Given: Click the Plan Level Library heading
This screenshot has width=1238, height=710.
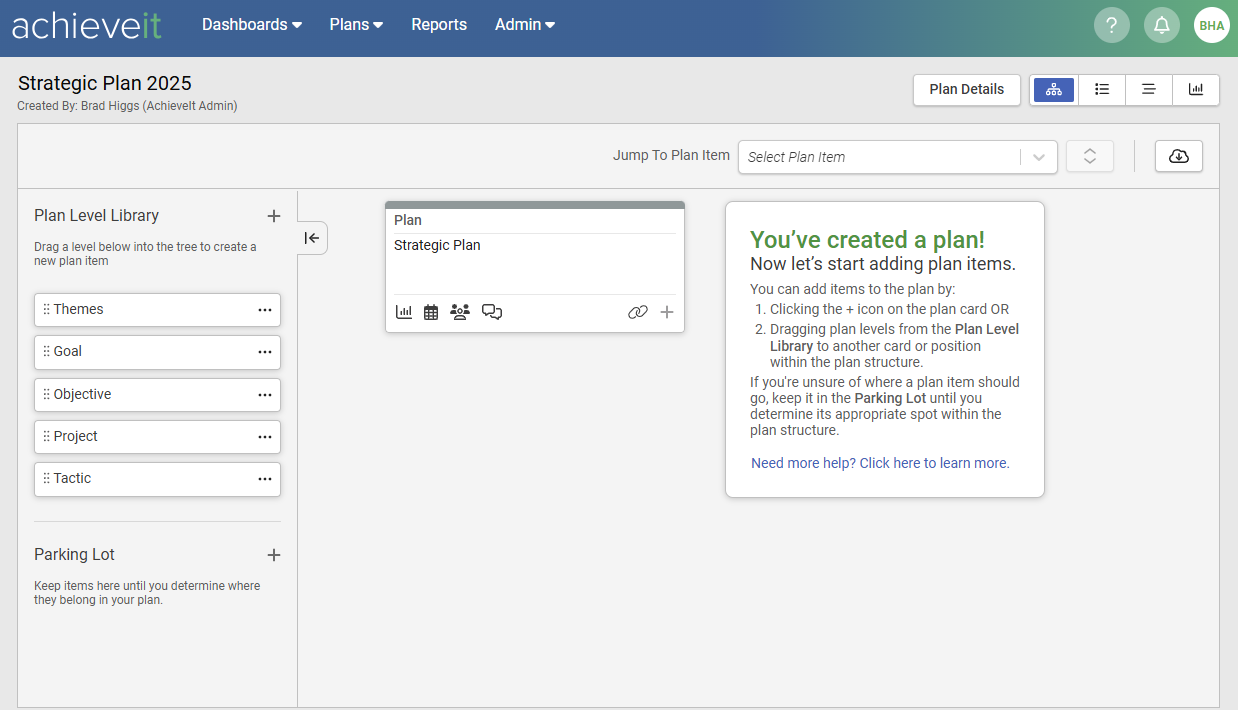Looking at the screenshot, I should point(96,216).
